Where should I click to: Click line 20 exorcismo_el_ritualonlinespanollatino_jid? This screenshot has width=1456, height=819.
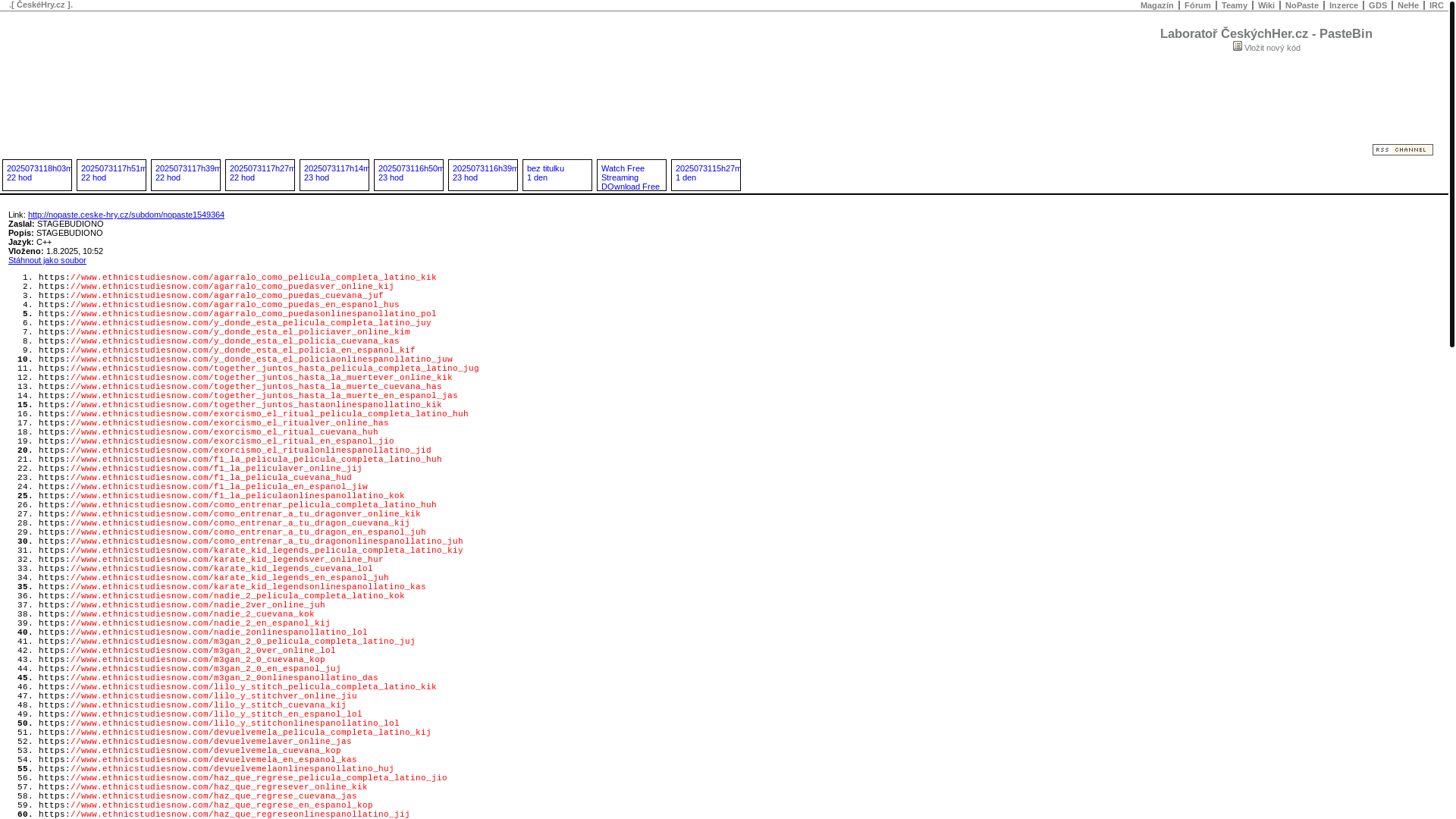(235, 450)
